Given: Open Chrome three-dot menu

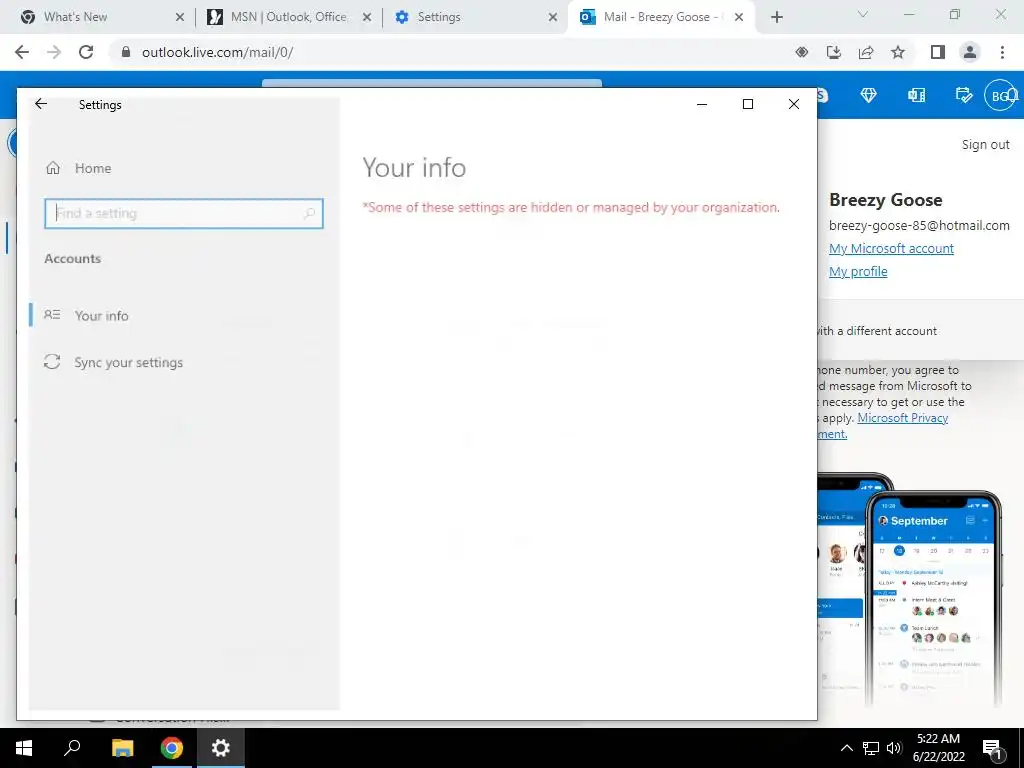Looking at the screenshot, I should pos(1002,52).
